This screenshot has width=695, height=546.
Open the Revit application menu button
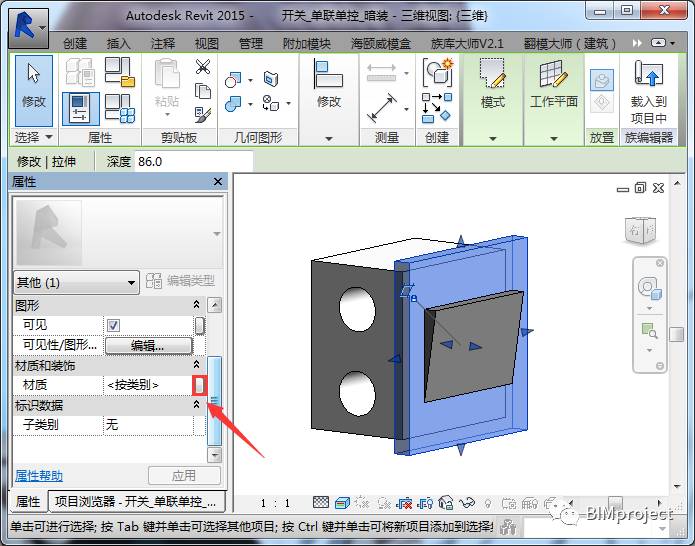[28, 28]
